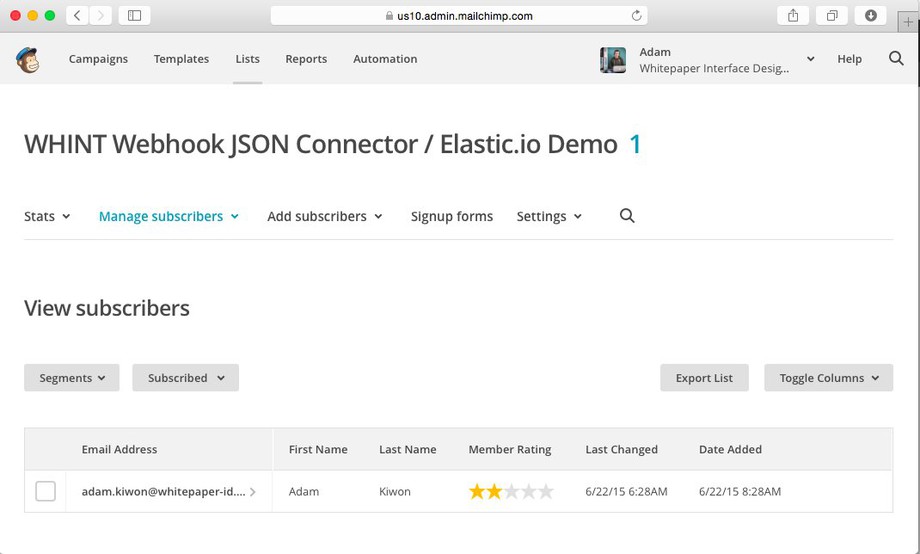Open subscriber profile arrow beside email
920x554 pixels.
(x=252, y=492)
